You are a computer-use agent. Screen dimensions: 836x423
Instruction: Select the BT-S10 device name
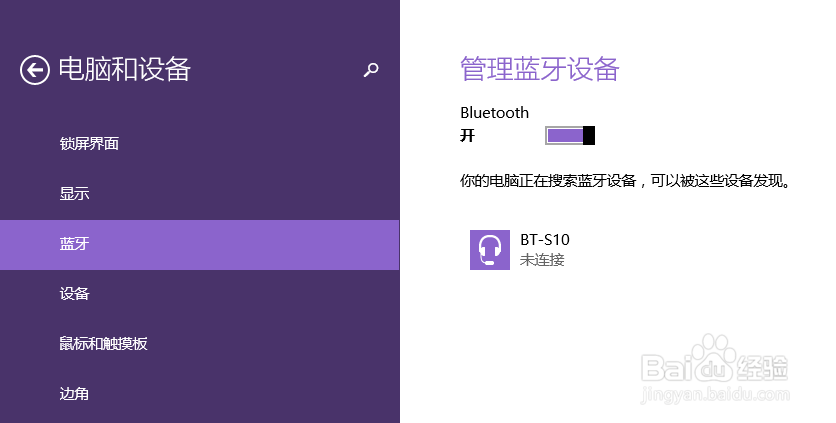click(545, 240)
